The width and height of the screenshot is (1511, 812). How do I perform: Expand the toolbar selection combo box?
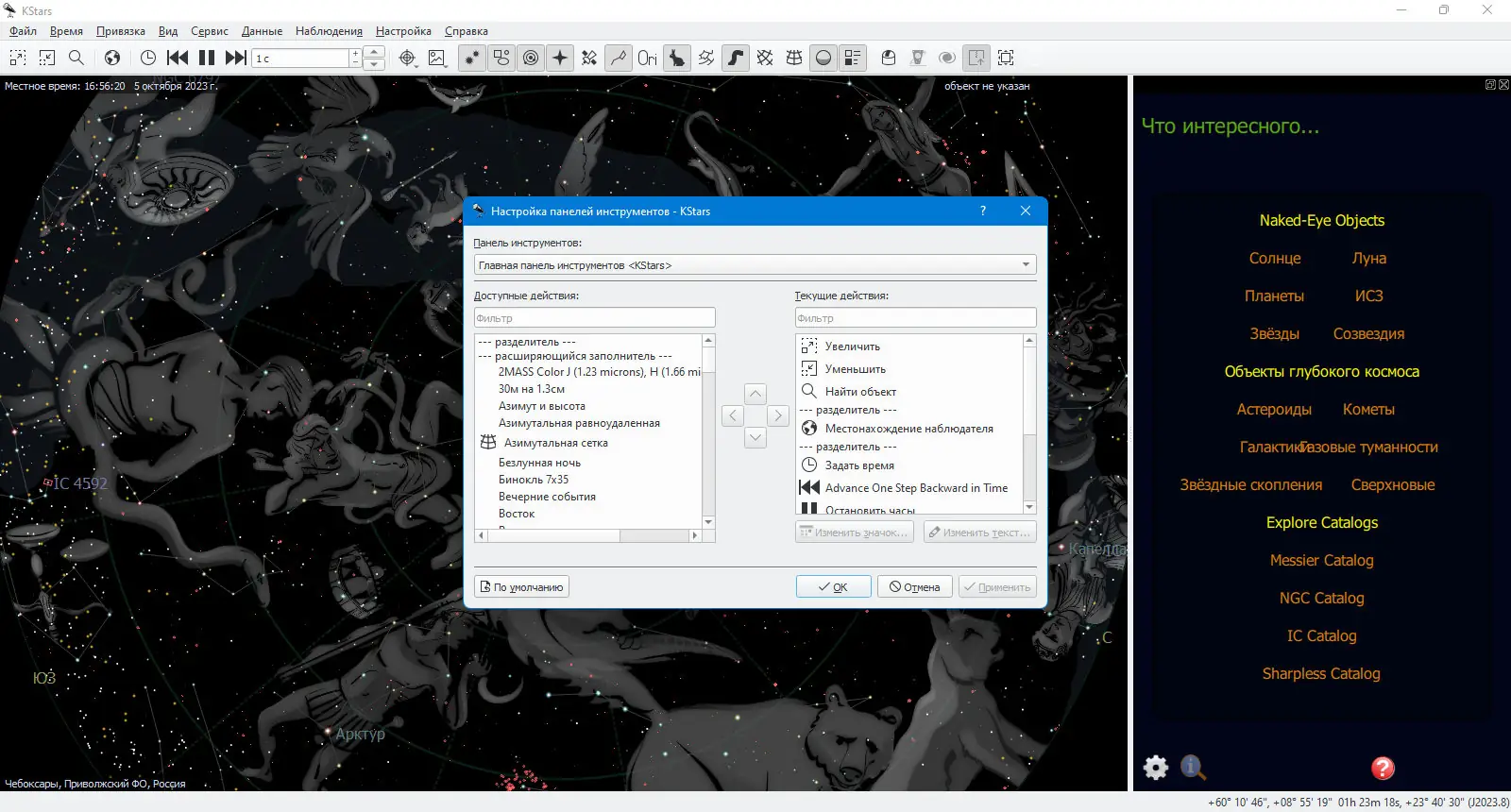tap(755, 265)
